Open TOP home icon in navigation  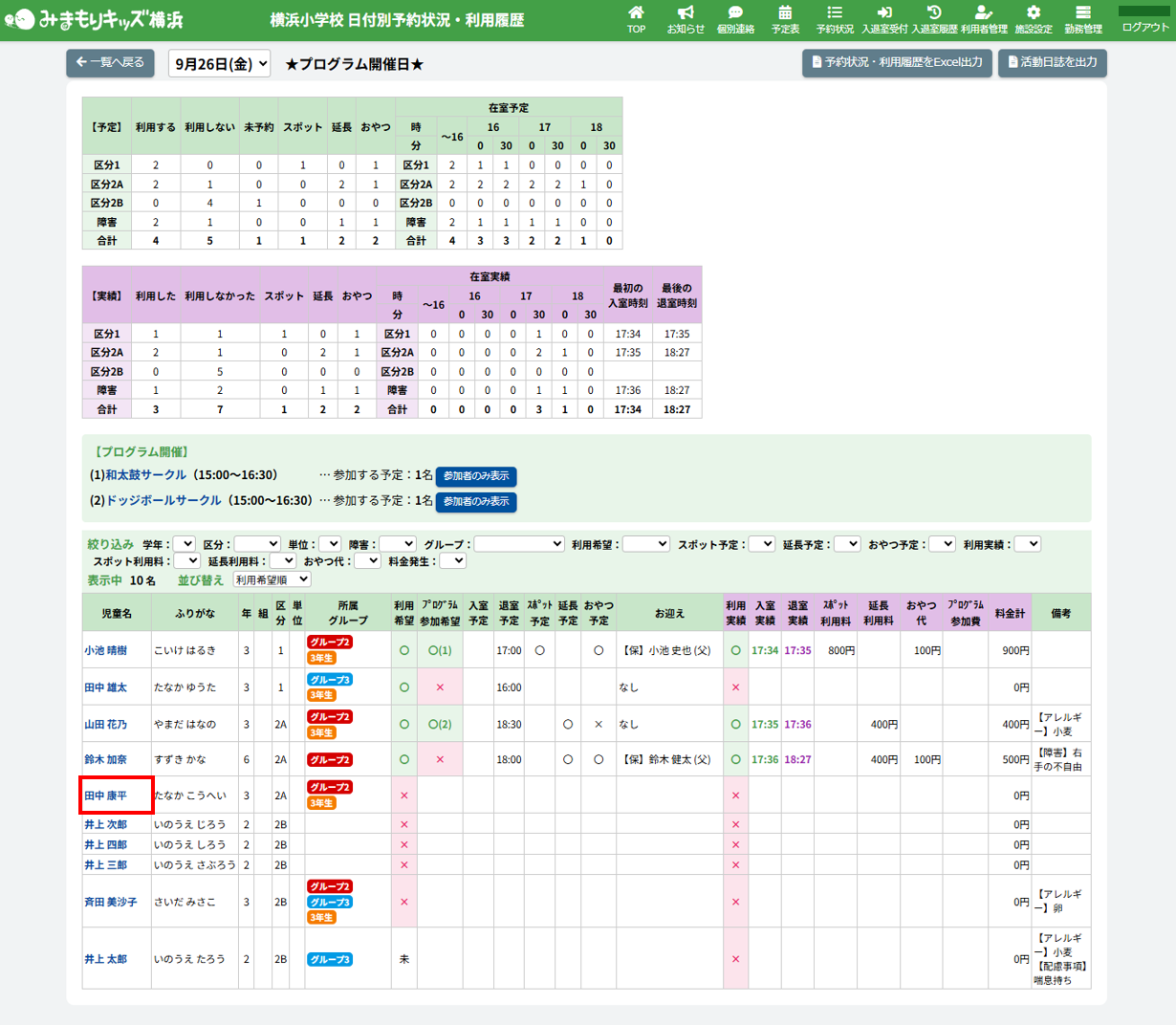pos(636,13)
